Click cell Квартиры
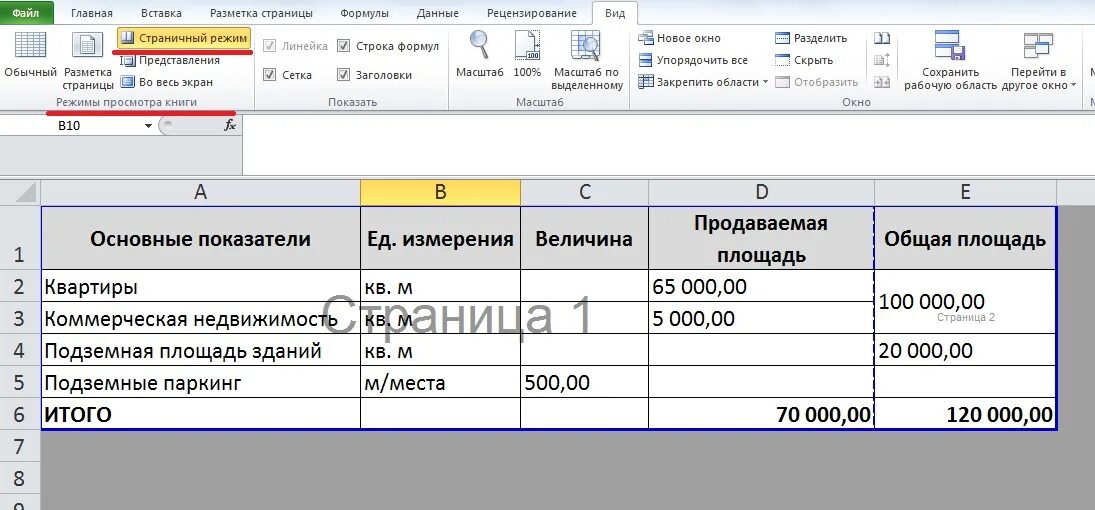 pos(201,286)
